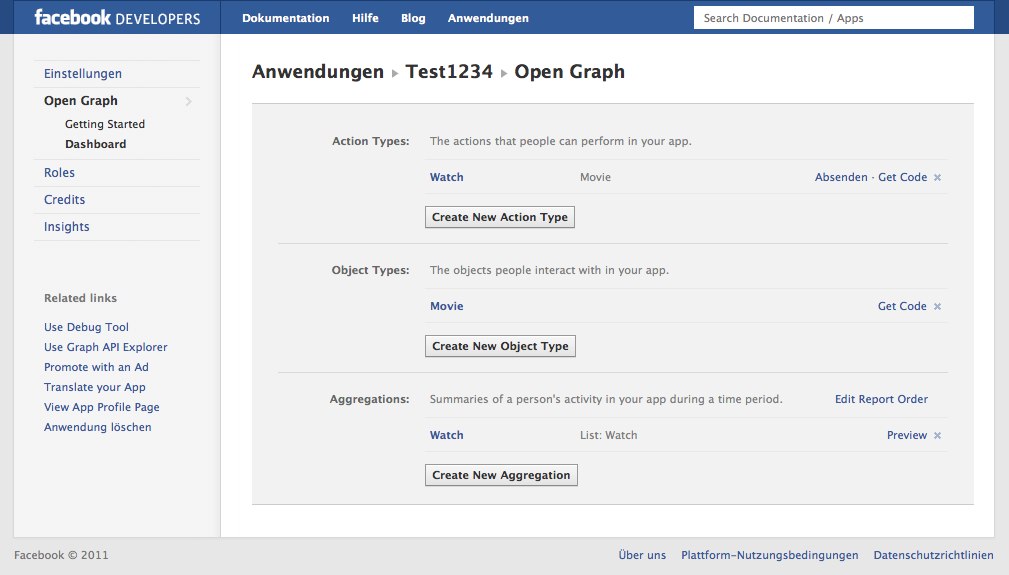
Task: Open the Use Graph API Explorer link
Action: click(106, 347)
